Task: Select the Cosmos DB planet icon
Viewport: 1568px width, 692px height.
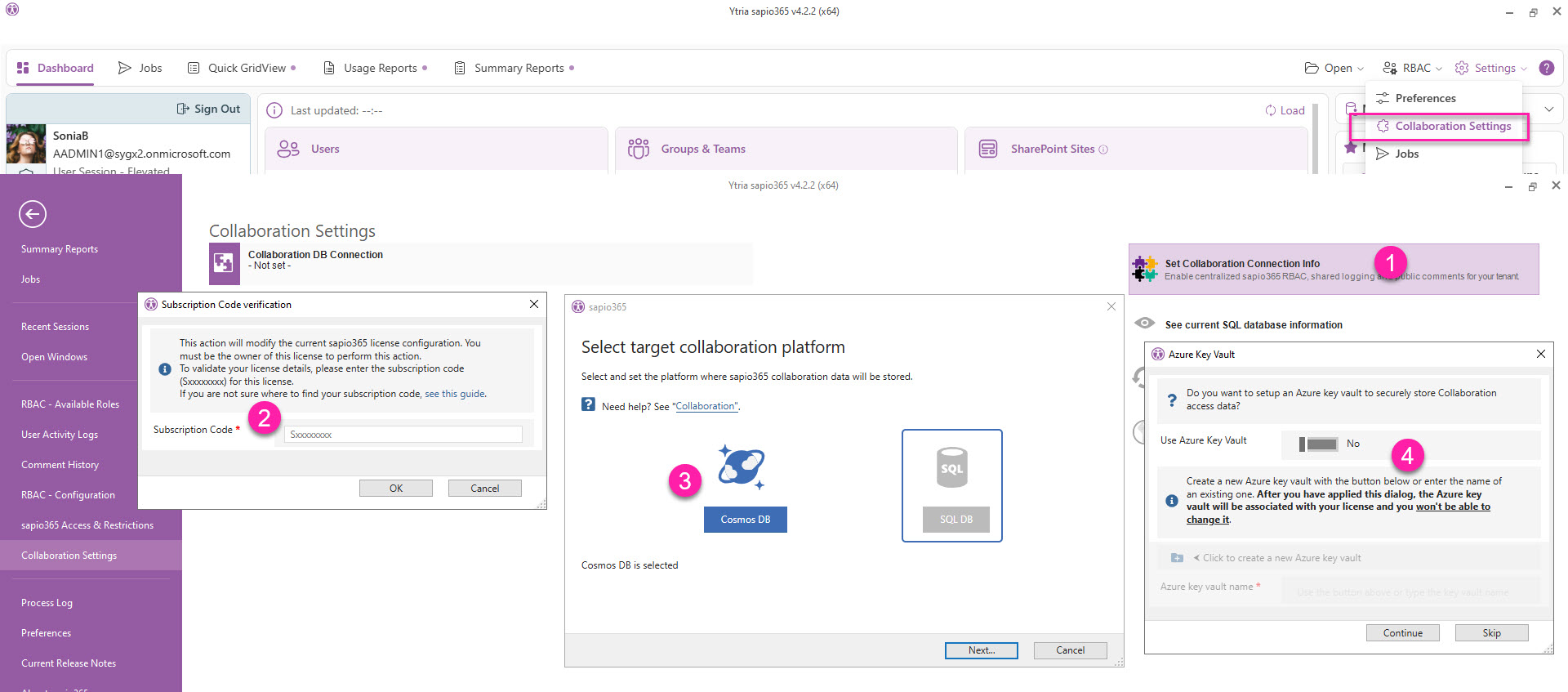Action: [742, 467]
